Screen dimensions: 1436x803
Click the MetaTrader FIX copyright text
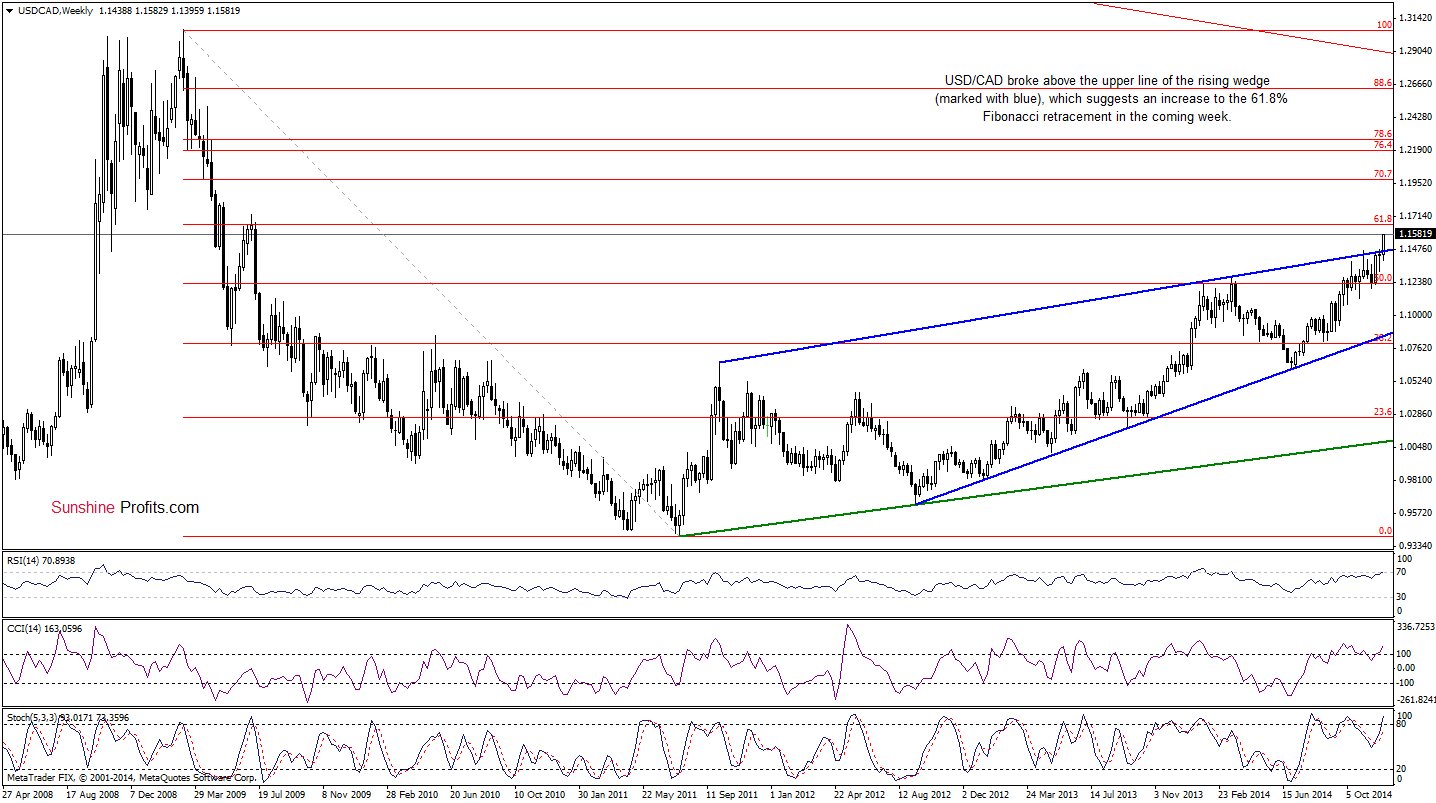coord(132,777)
